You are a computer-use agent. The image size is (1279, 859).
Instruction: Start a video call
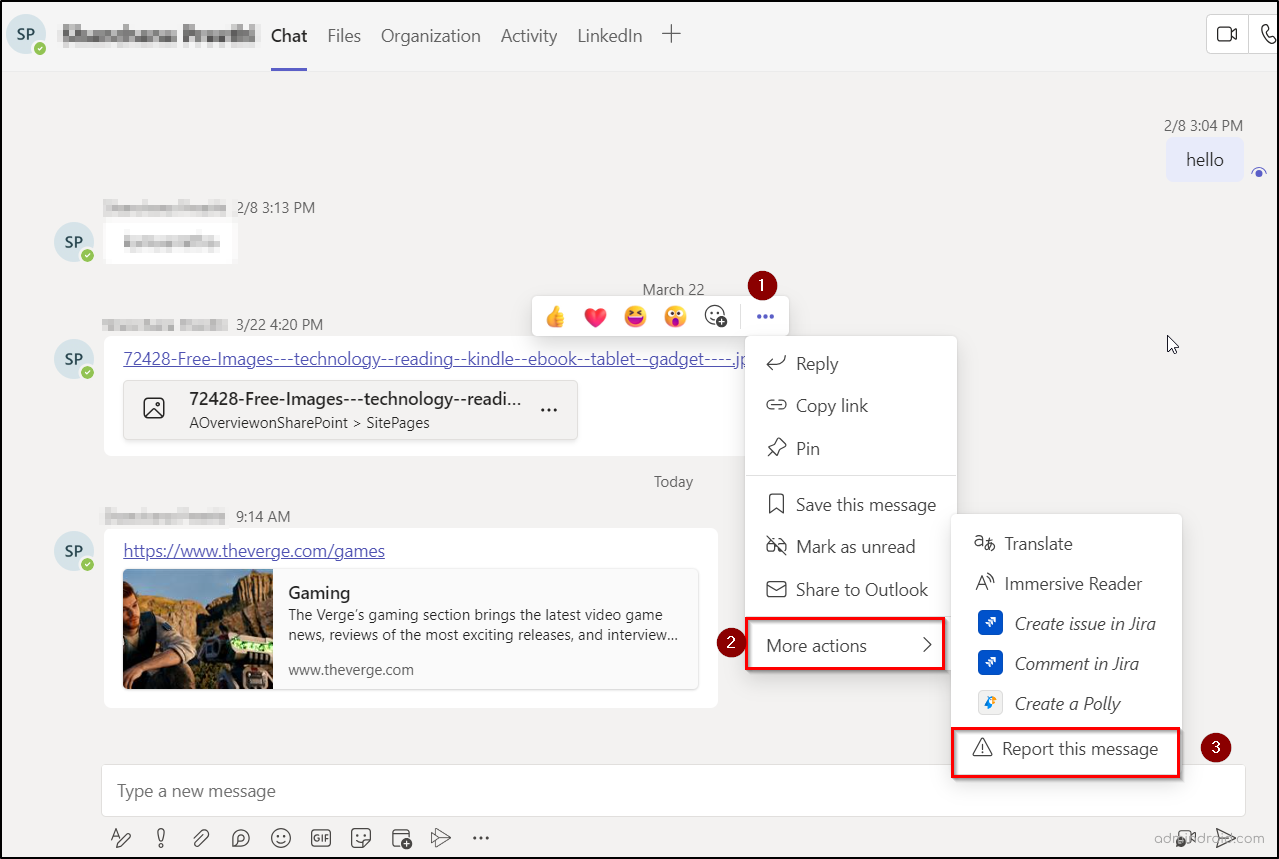pyautogui.click(x=1227, y=33)
